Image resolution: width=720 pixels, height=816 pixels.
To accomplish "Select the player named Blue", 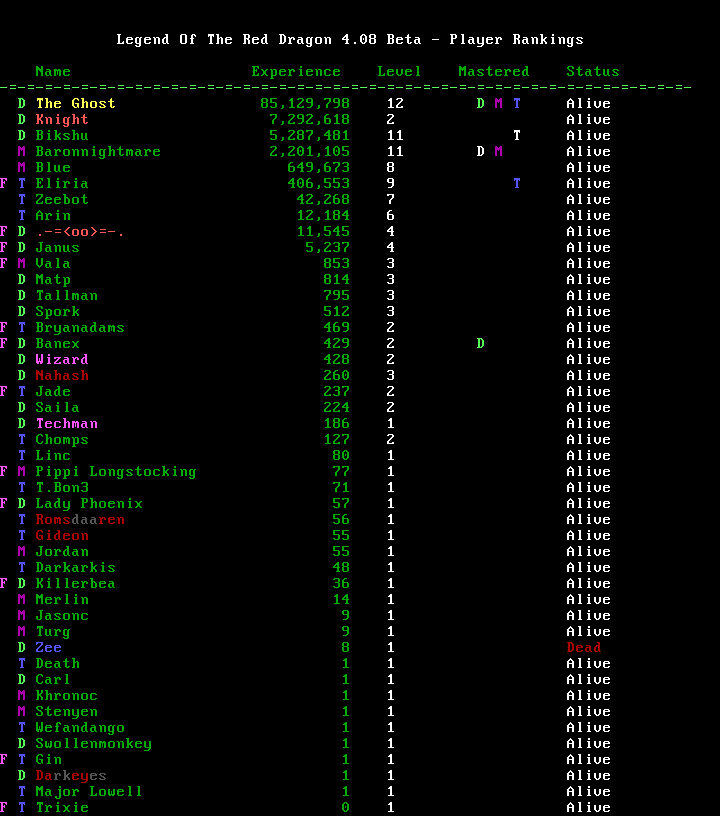I will tap(53, 168).
